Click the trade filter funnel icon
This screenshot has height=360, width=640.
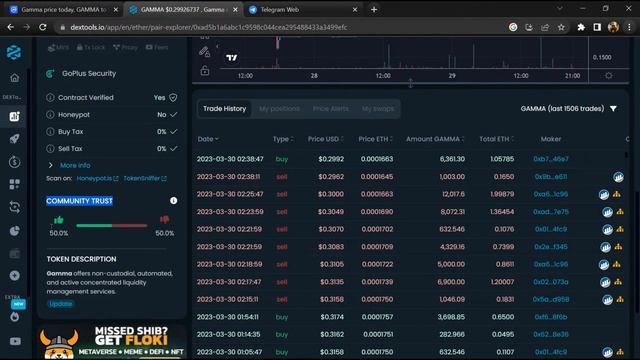pyautogui.click(x=613, y=109)
